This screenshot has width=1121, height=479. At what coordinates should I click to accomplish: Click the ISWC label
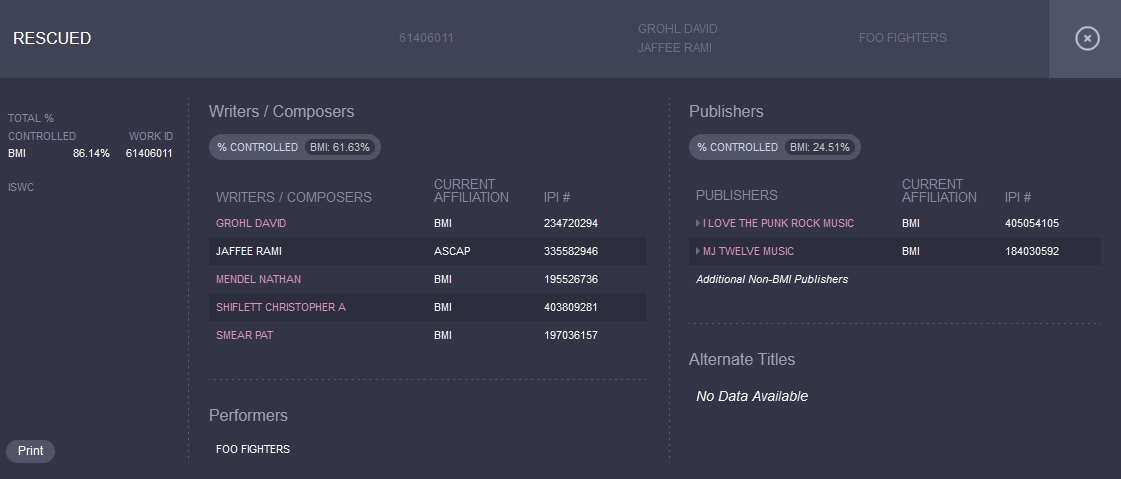pos(21,187)
